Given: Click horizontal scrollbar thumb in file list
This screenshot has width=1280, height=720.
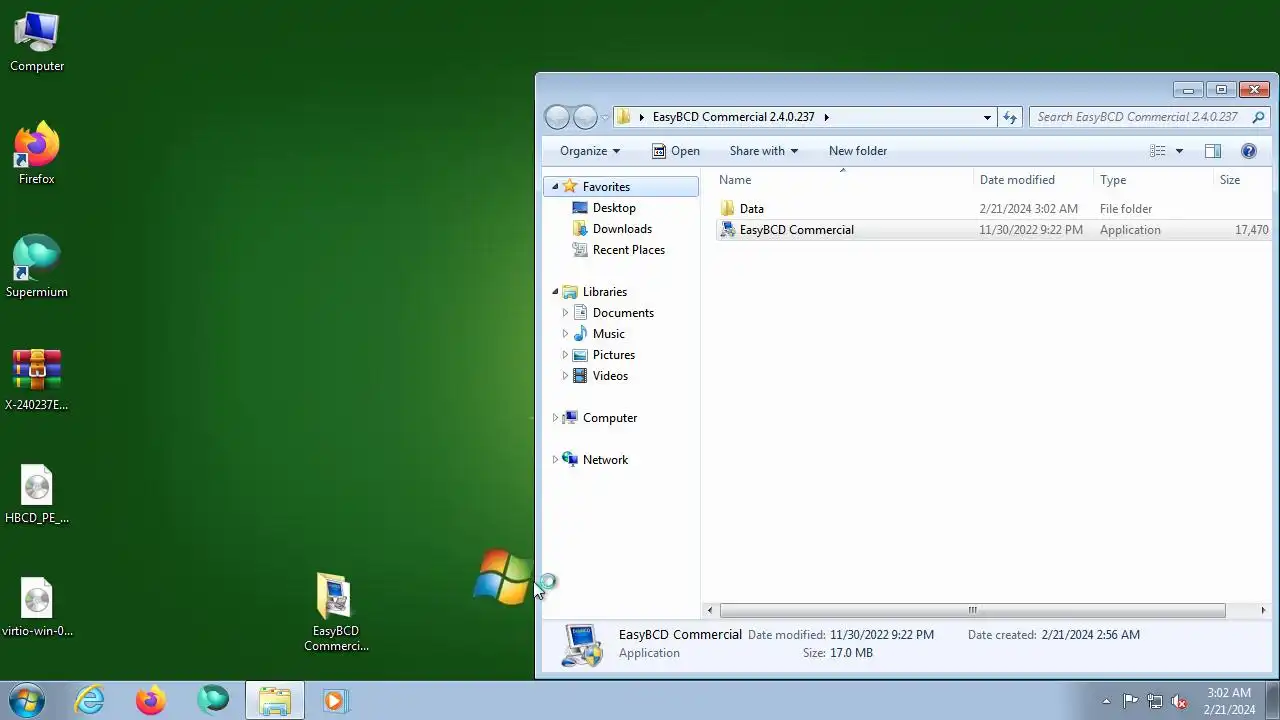Looking at the screenshot, I should (x=972, y=610).
